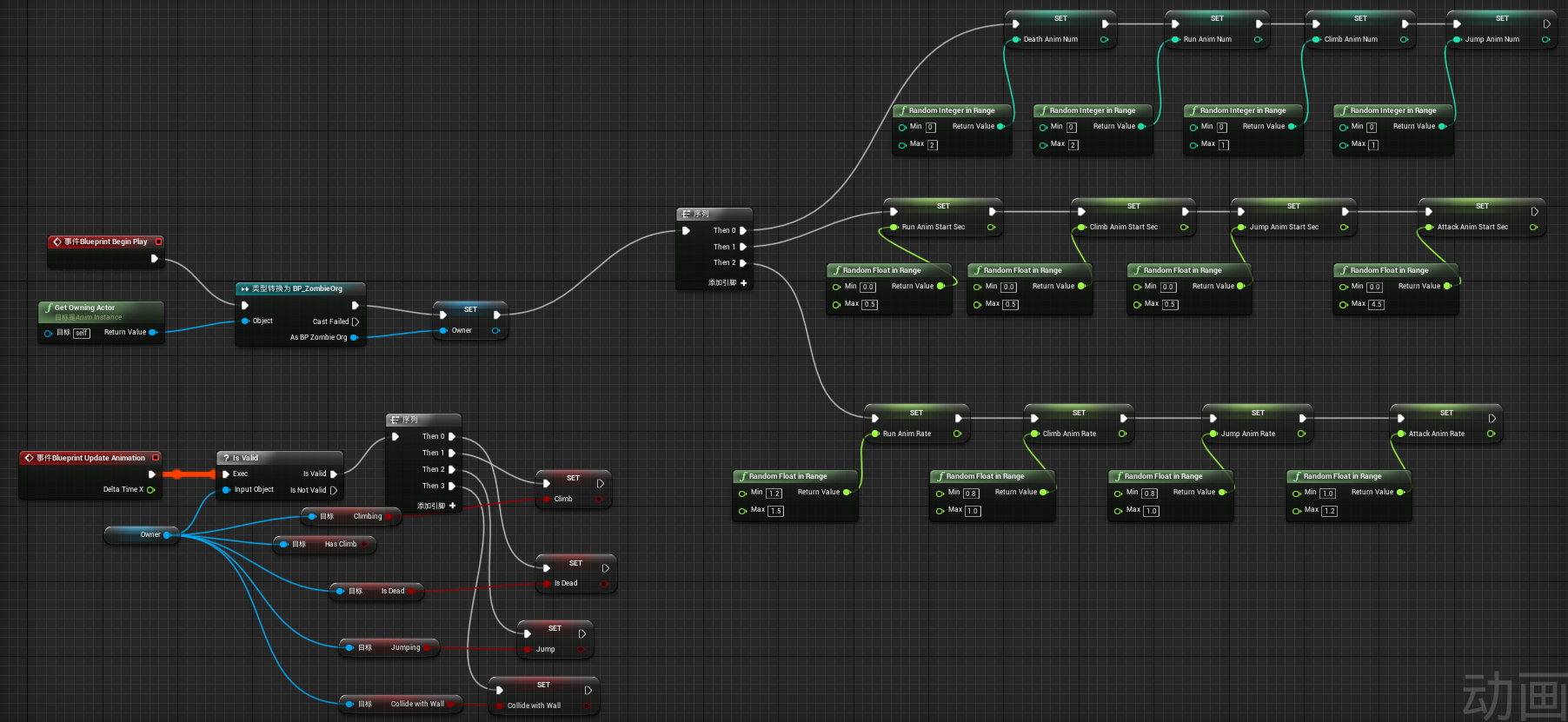Click the Is Valid exec output pin
Image resolution: width=1568 pixels, height=722 pixels.
(334, 474)
